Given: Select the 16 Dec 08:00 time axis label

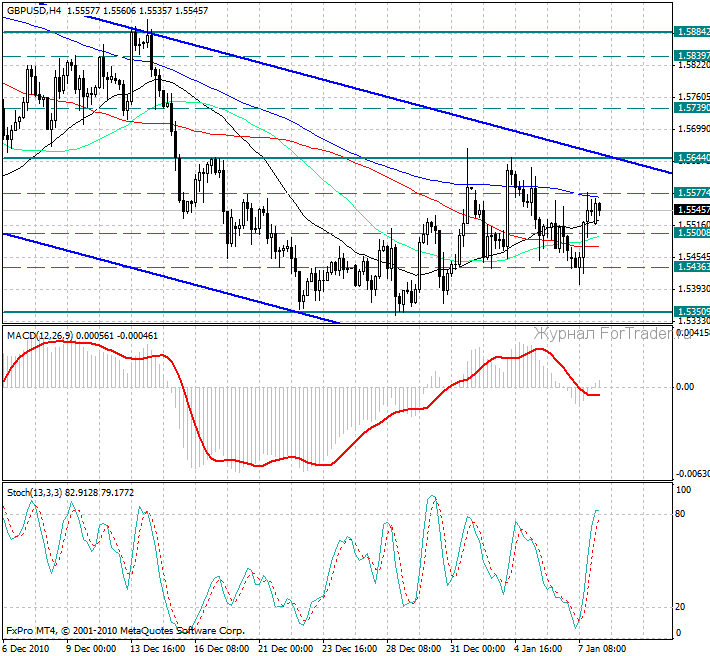Looking at the screenshot, I should [220, 647].
